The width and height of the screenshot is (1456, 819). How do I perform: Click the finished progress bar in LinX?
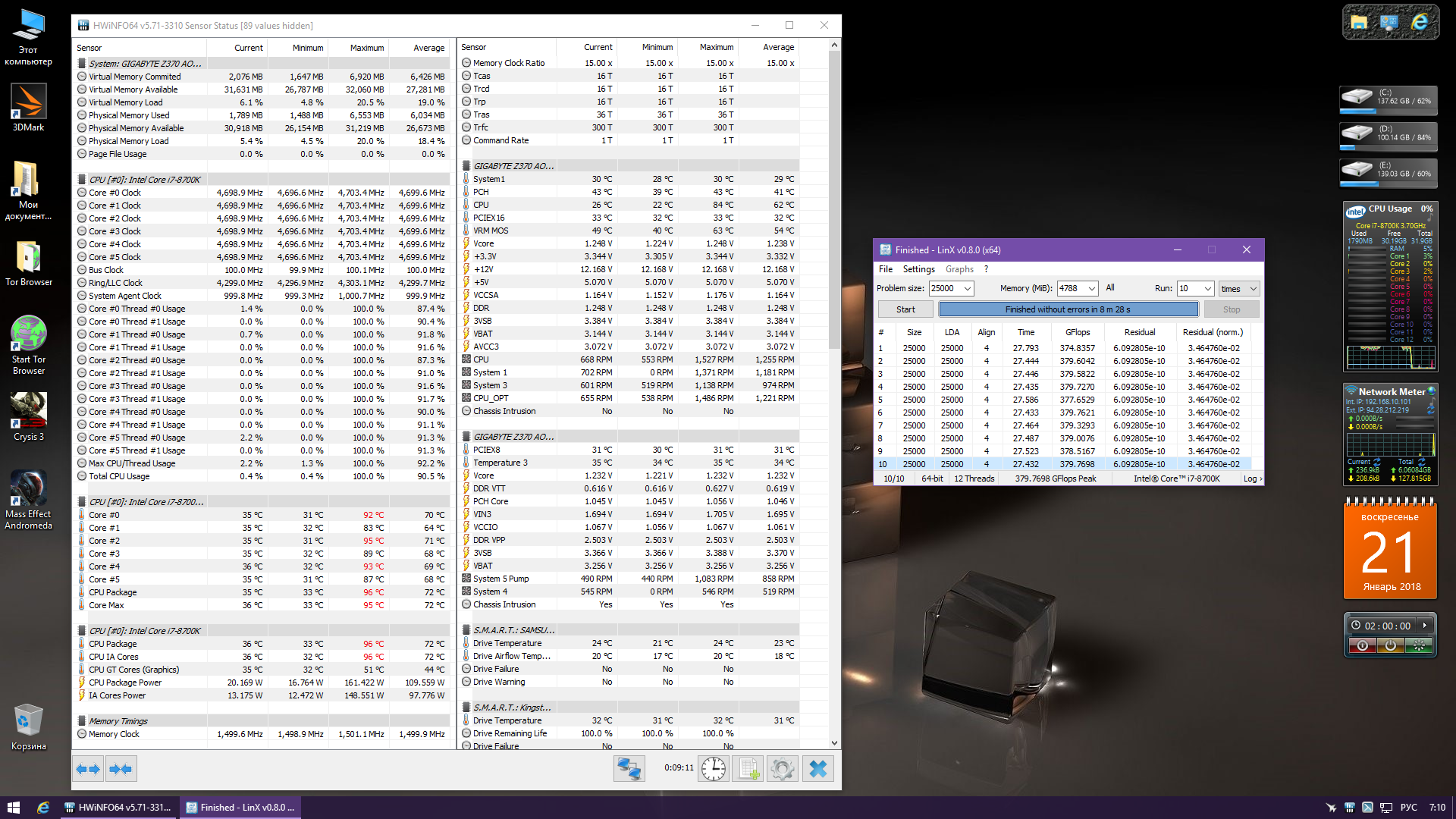1068,309
